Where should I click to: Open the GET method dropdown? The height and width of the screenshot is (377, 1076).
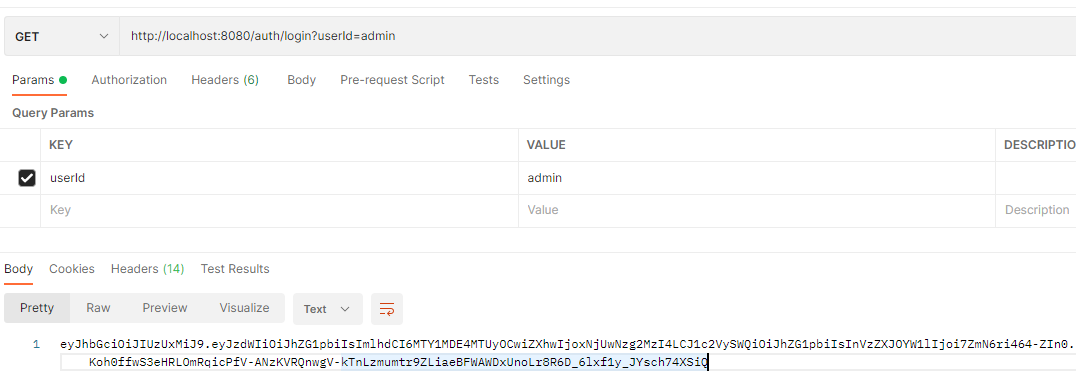[62, 36]
